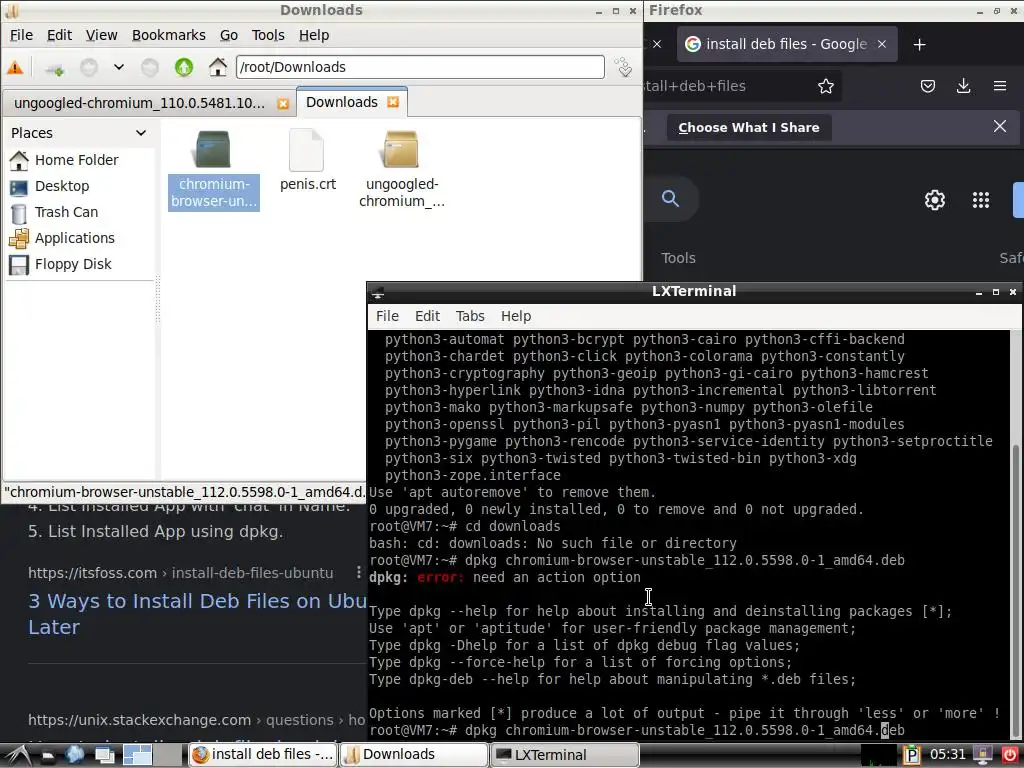This screenshot has width=1024, height=768.
Task: Click the new tab toolbar icon in file manager
Action: coord(55,67)
